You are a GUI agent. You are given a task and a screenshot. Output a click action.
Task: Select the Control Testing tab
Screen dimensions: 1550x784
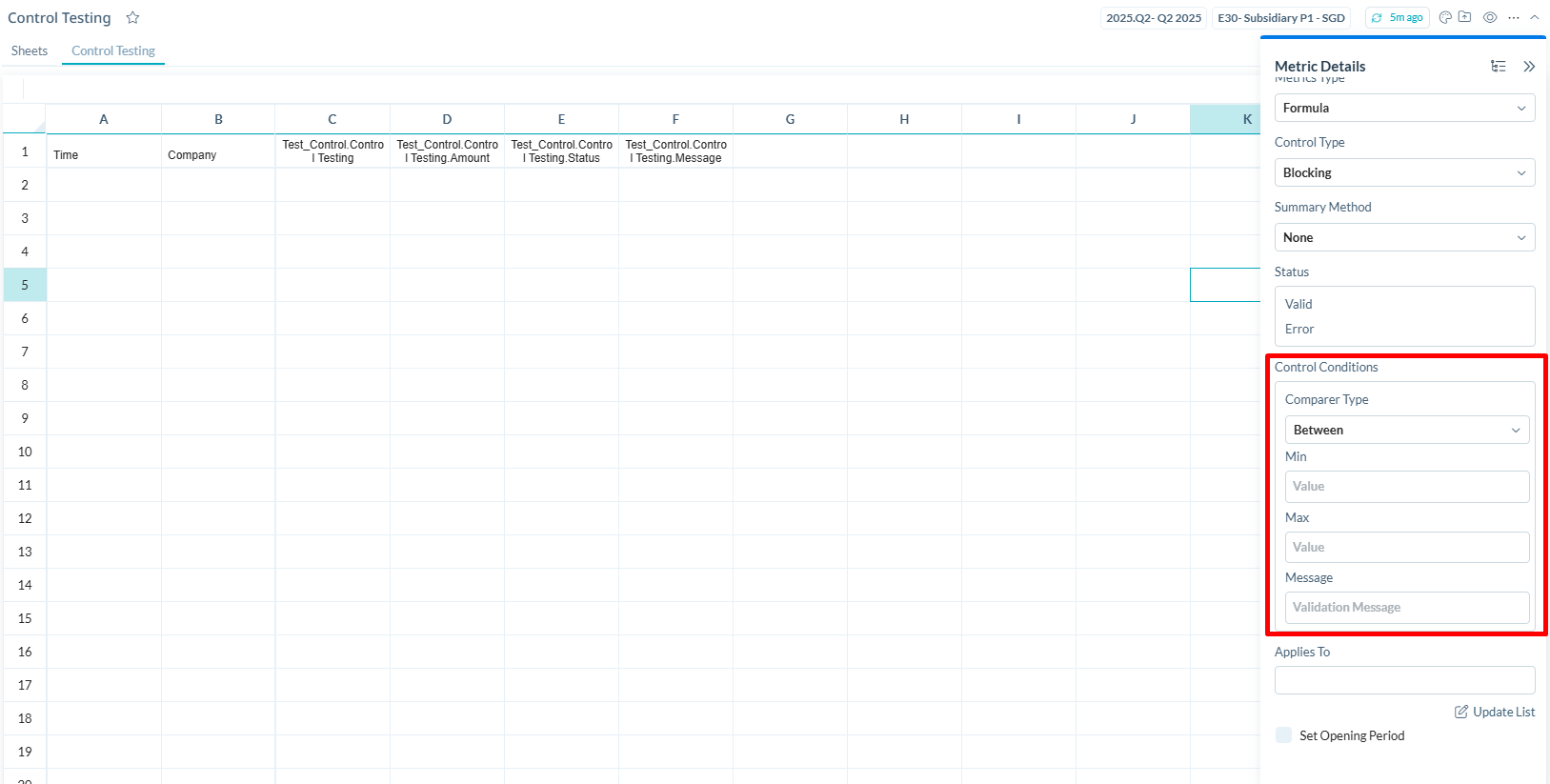[113, 50]
